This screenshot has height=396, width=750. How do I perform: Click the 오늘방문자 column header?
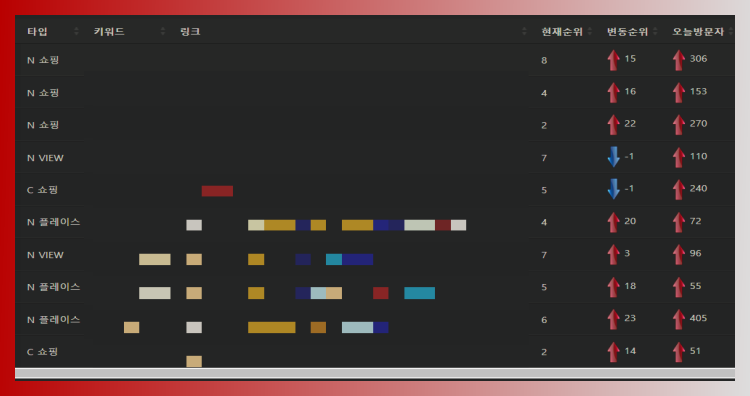pos(698,32)
